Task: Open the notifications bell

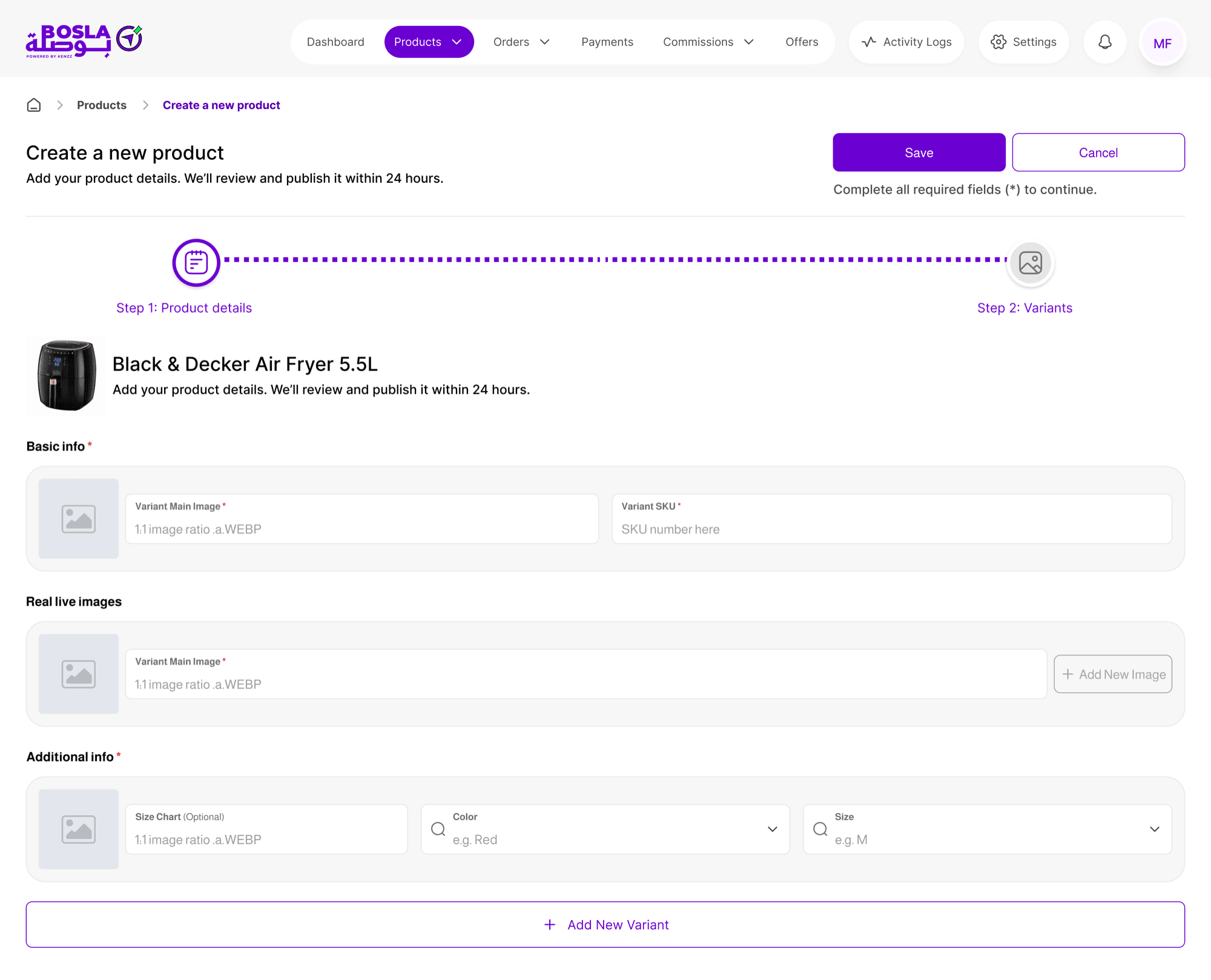Action: [x=1105, y=42]
